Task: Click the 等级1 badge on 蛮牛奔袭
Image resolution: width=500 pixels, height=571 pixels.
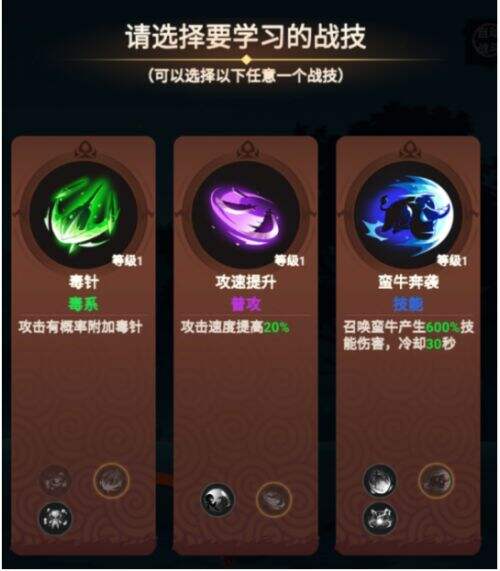Action: [452, 260]
